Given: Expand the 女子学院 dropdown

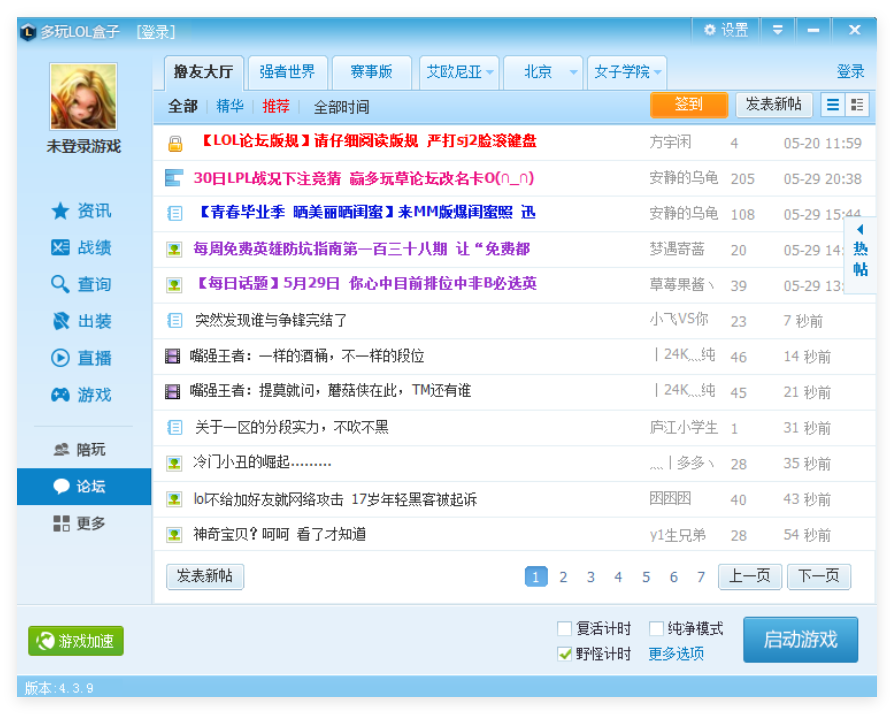Looking at the screenshot, I should click(657, 72).
